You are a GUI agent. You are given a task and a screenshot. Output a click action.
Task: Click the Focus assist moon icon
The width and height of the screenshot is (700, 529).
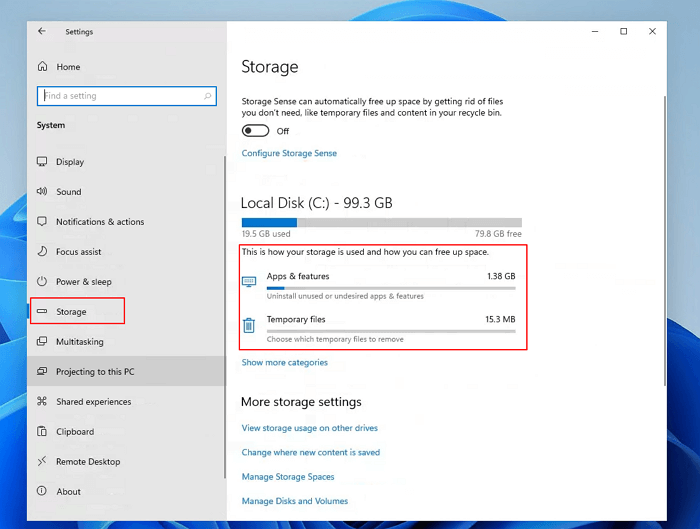42,252
